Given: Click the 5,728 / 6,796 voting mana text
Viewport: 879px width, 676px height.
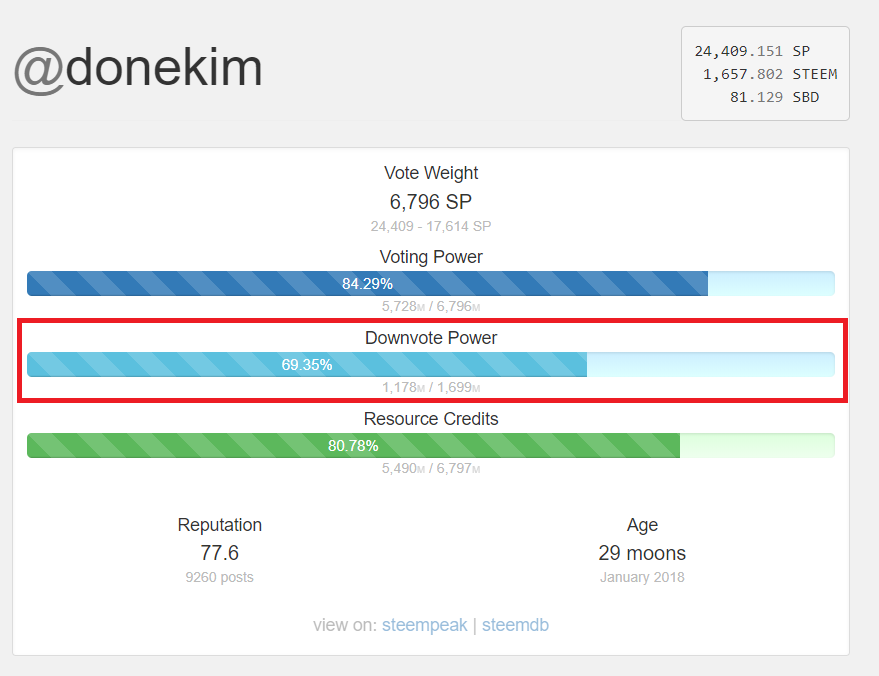Looking at the screenshot, I should pyautogui.click(x=431, y=307).
